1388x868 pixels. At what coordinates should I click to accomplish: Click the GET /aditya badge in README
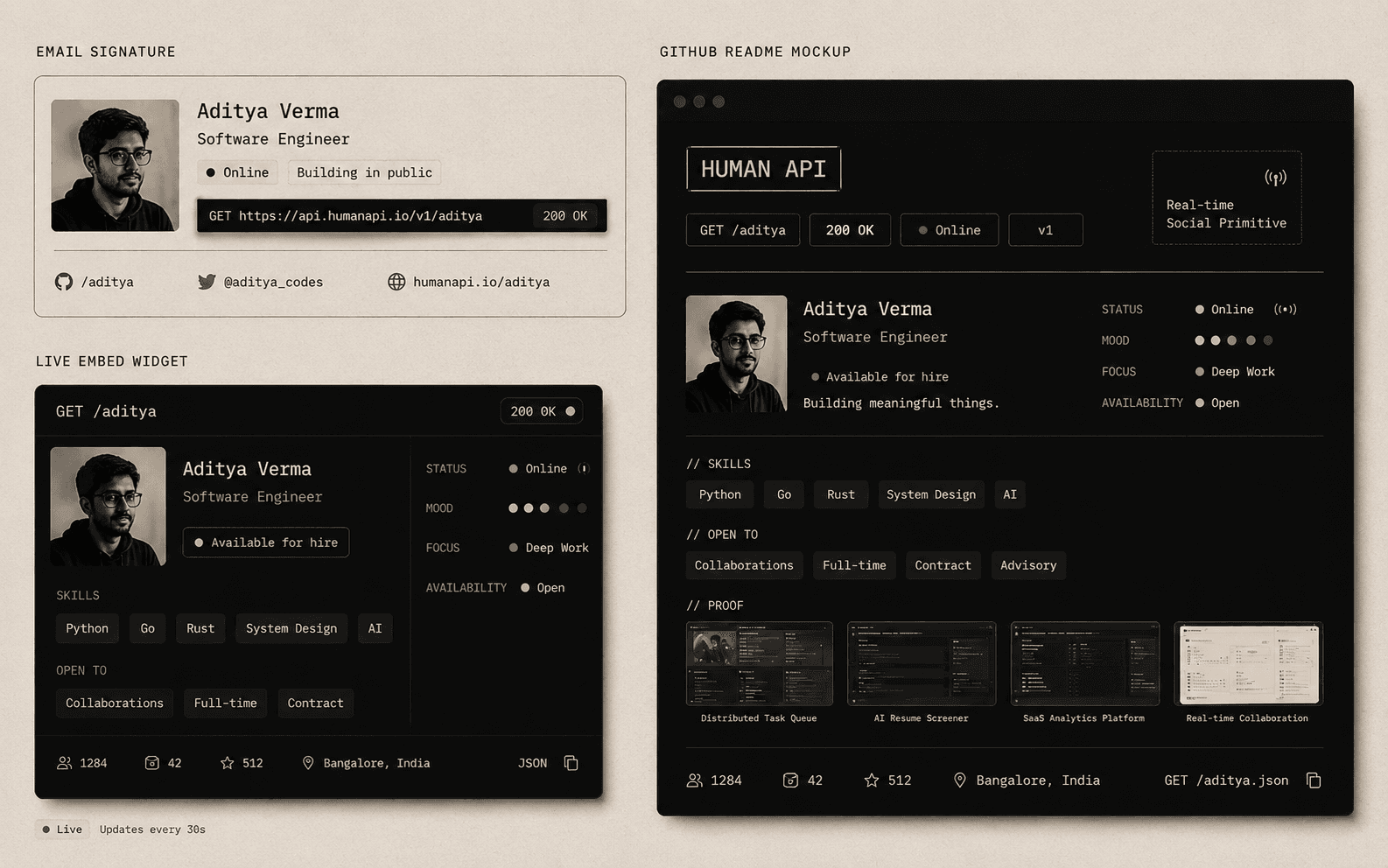pos(743,230)
